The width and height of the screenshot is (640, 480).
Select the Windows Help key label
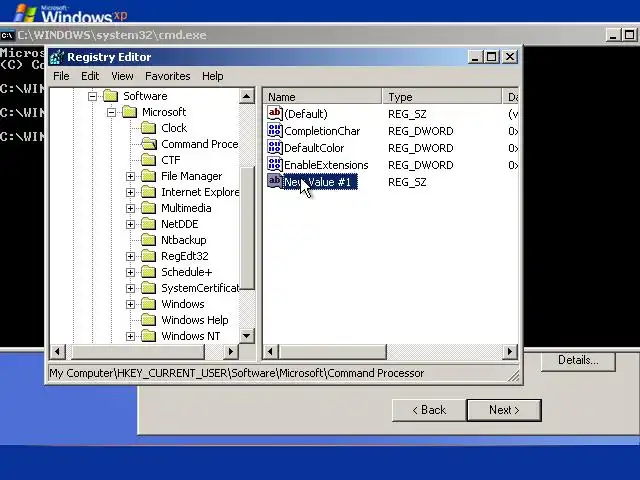tap(195, 320)
